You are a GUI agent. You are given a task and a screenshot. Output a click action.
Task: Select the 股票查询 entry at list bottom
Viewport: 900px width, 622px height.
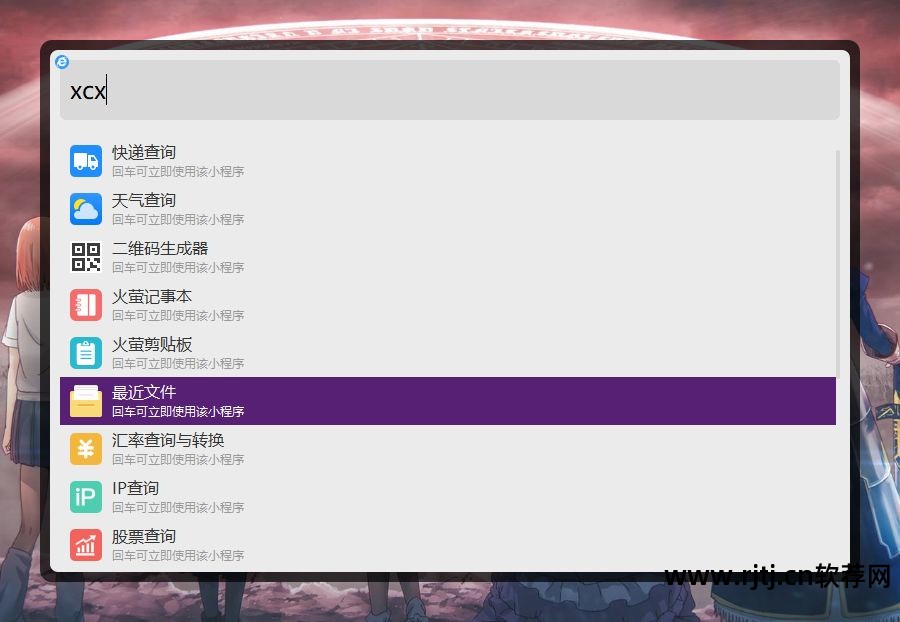[300, 545]
